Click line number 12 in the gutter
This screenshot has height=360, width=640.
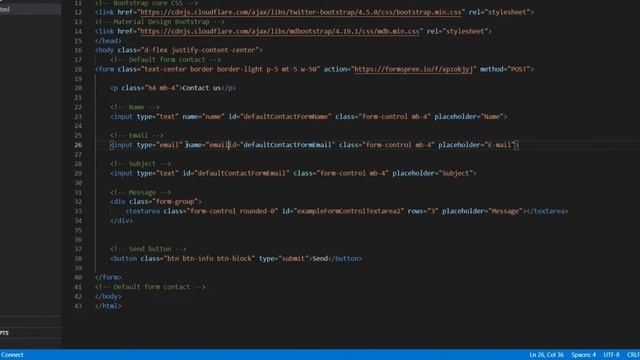(x=78, y=12)
